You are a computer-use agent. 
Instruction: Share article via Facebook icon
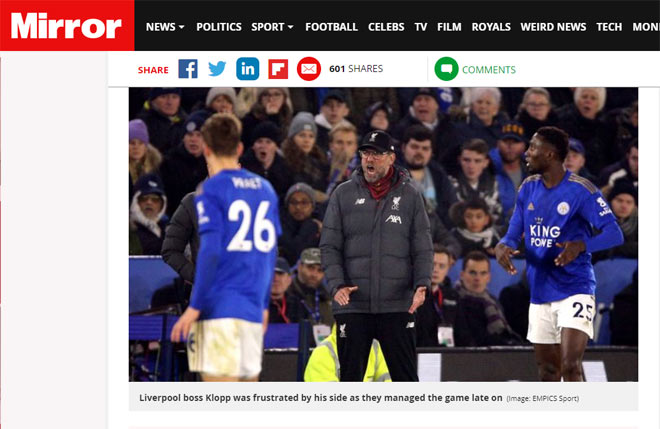(x=188, y=69)
